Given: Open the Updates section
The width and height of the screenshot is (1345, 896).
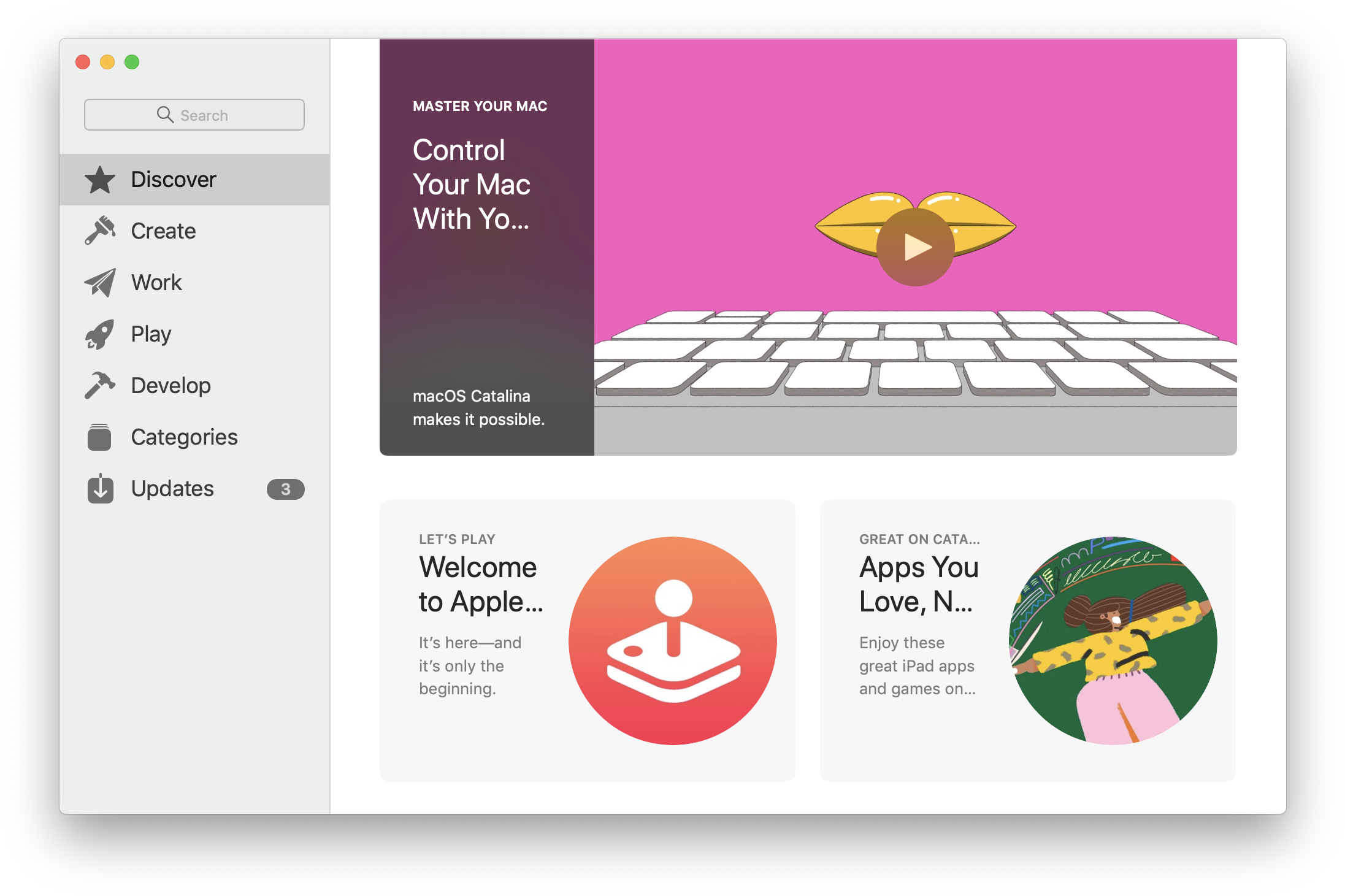Looking at the screenshot, I should click(194, 489).
